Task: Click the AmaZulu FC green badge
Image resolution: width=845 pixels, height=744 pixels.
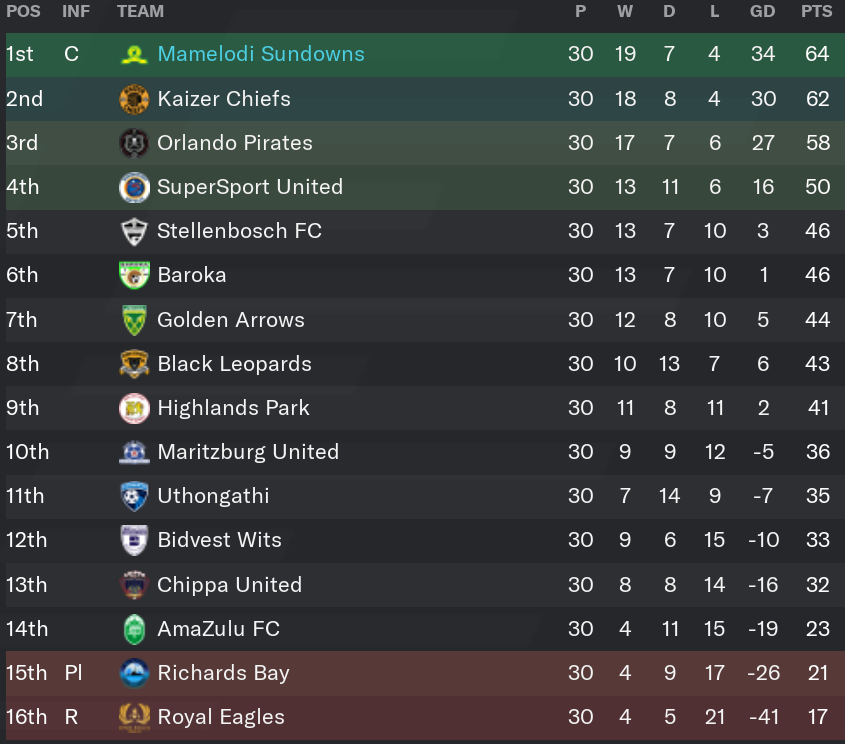Action: click(134, 629)
